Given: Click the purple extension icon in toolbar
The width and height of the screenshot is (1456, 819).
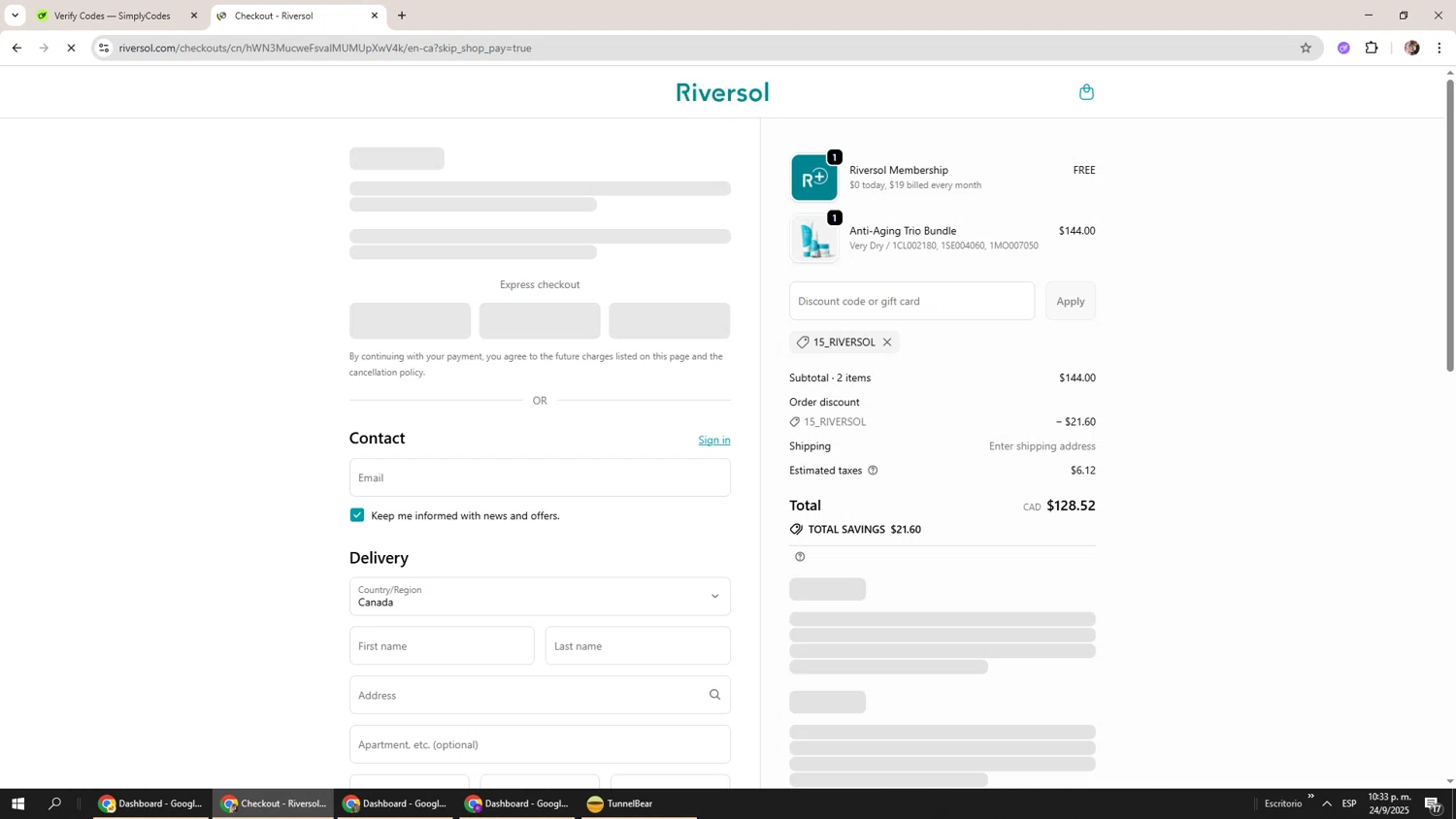Looking at the screenshot, I should [1343, 48].
